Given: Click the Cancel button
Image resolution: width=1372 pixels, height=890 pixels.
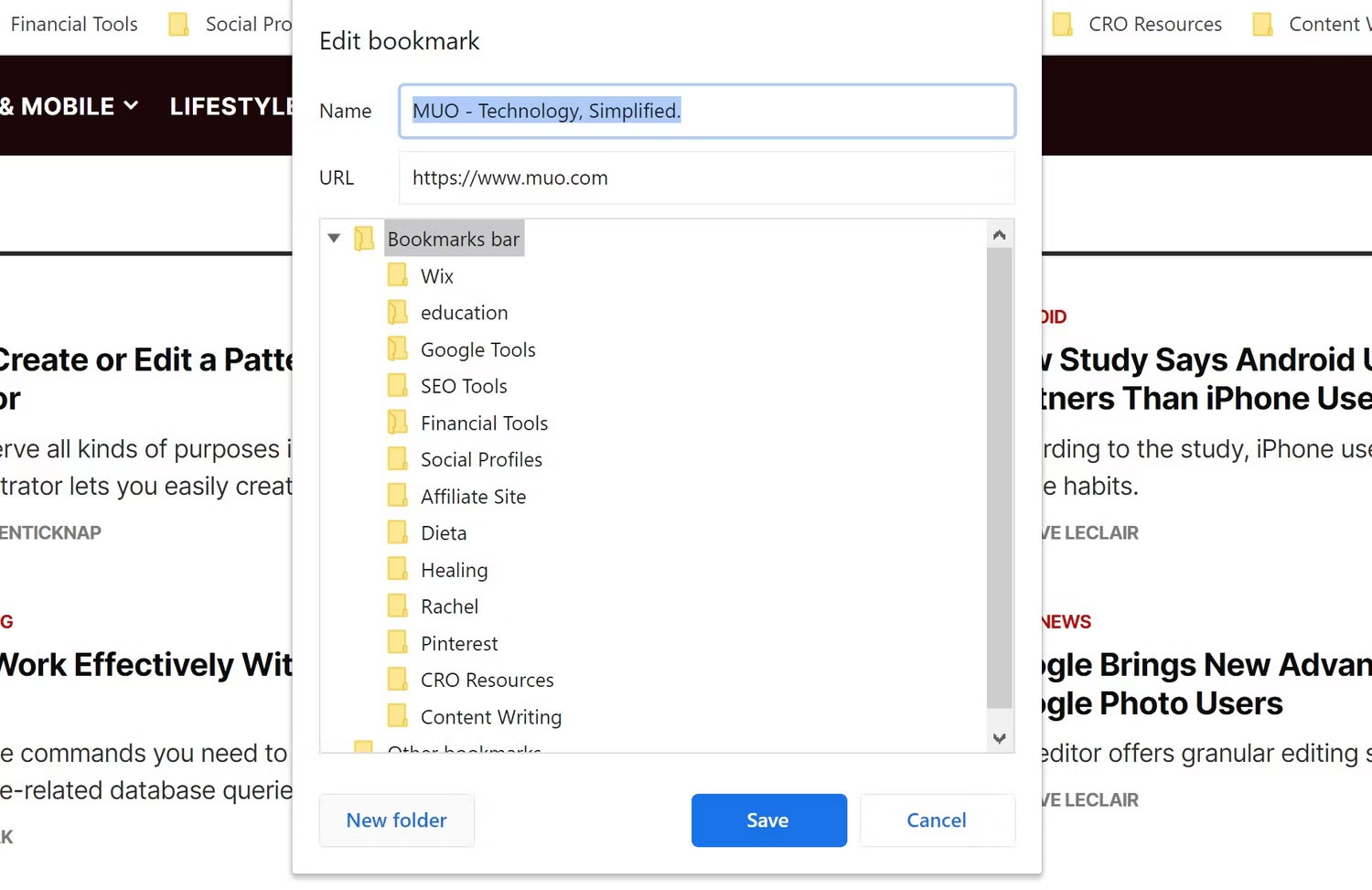Looking at the screenshot, I should pos(937,820).
